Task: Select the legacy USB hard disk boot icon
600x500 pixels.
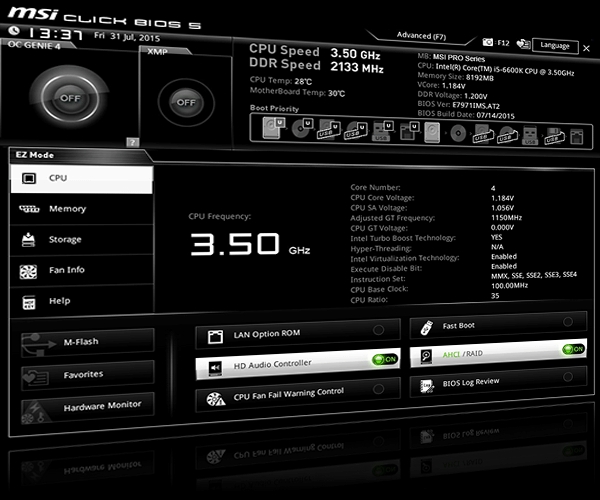Action: pos(482,135)
